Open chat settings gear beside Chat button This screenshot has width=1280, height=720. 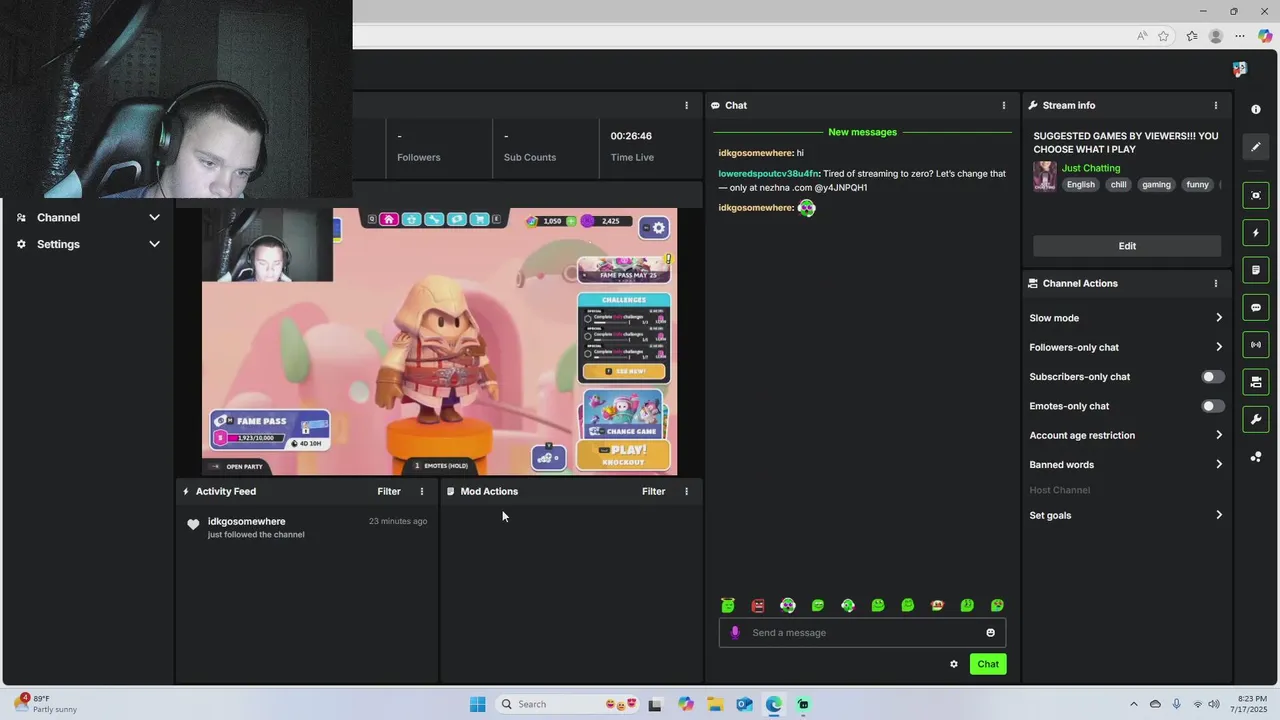pos(954,664)
